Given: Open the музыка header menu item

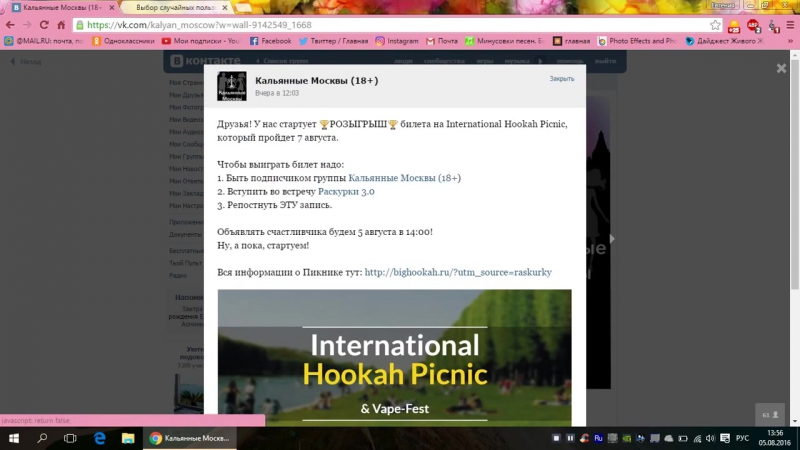Looking at the screenshot, I should 517,61.
